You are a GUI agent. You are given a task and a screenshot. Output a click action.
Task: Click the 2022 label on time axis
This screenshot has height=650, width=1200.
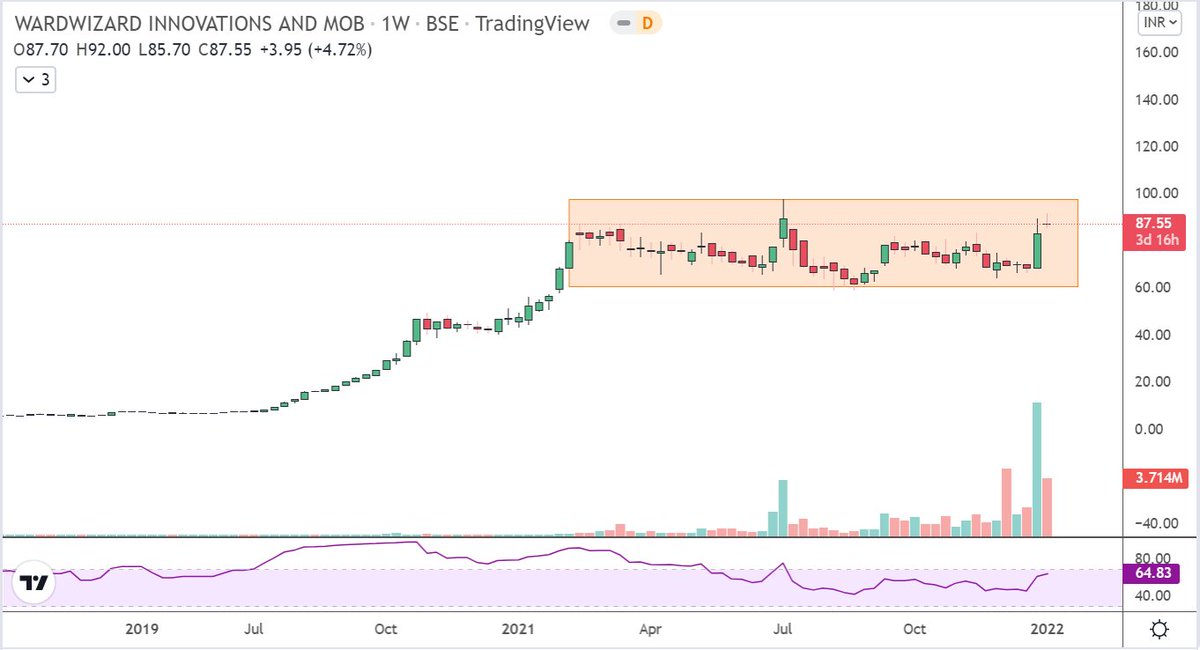click(x=1046, y=630)
